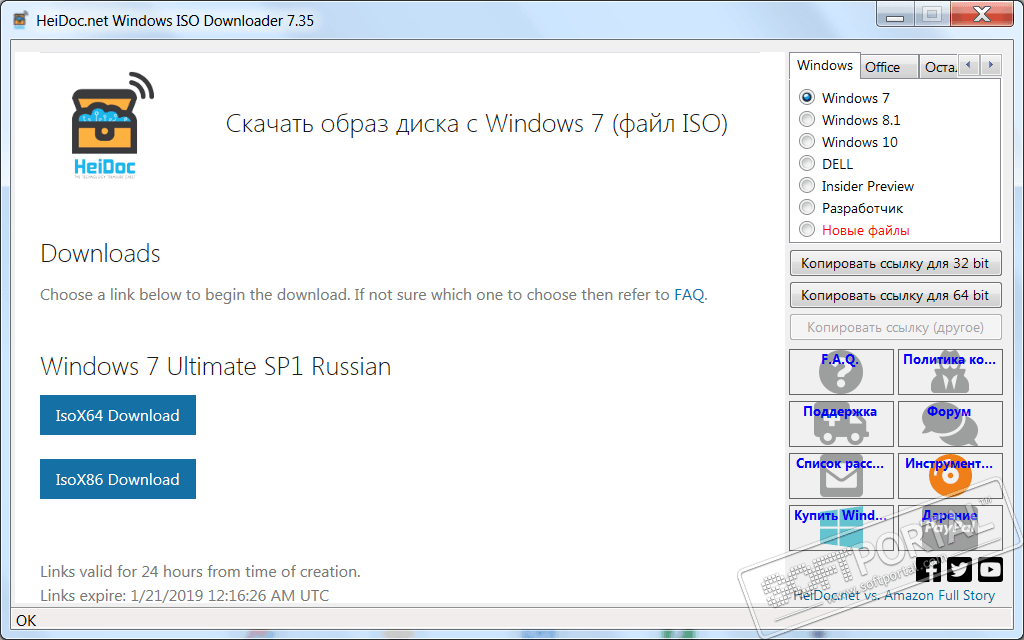The height and width of the screenshot is (640, 1024).
Task: Click the Downloads heading
Action: coord(101,253)
